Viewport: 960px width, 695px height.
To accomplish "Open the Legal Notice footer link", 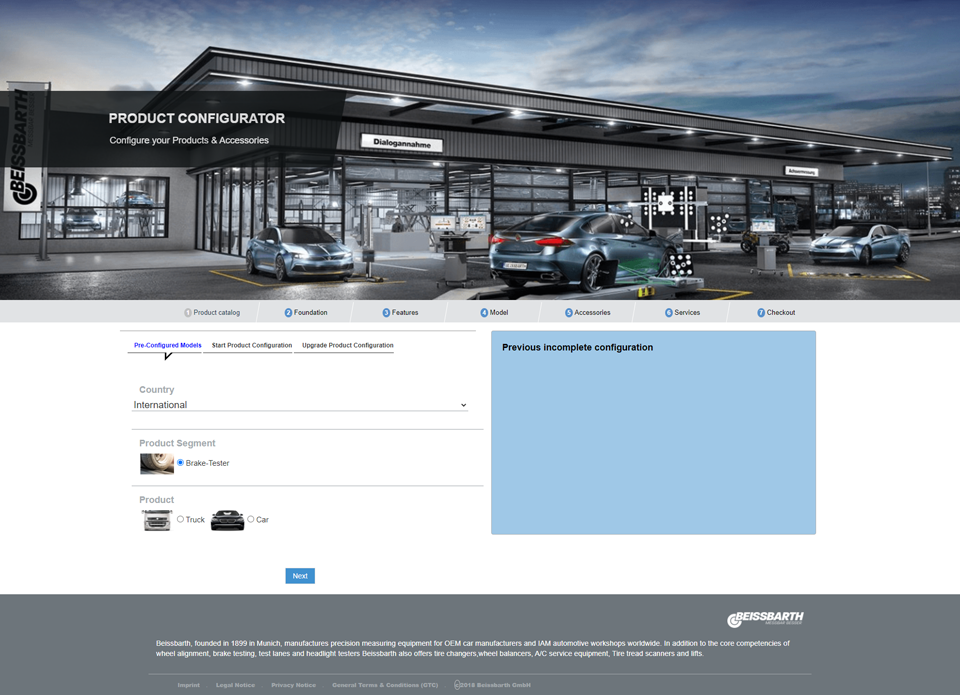I will tap(235, 685).
